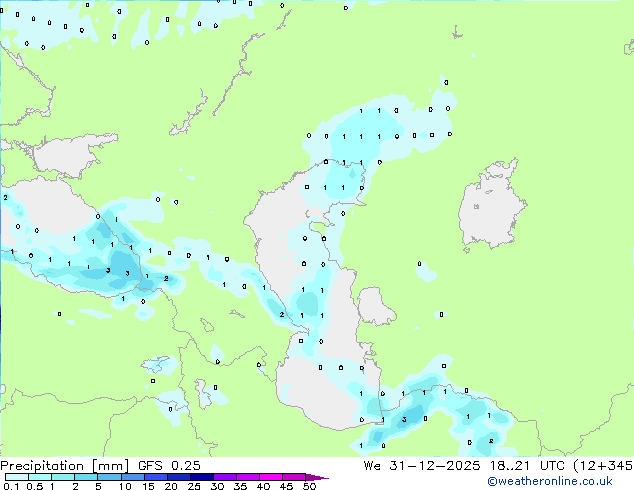Choose the 20–25 mm dark blue legend swatch
The height and width of the screenshot is (490, 634).
[179, 477]
